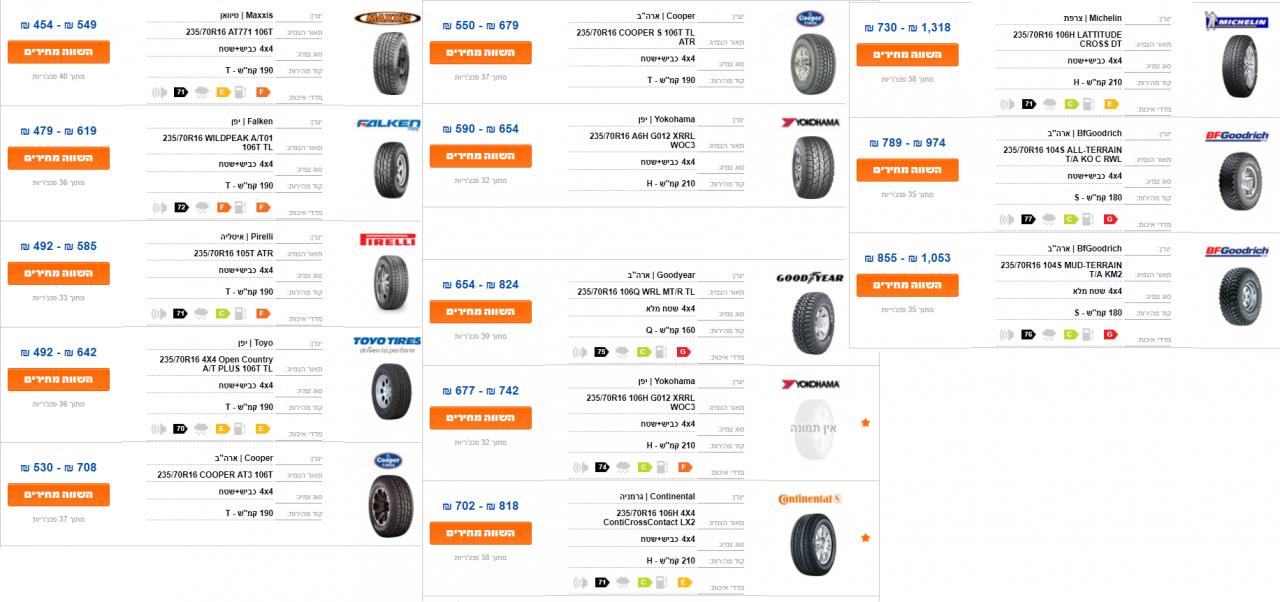
Task: Click the Yokohama 'אין תמונה' placeholder image
Action: (810, 430)
